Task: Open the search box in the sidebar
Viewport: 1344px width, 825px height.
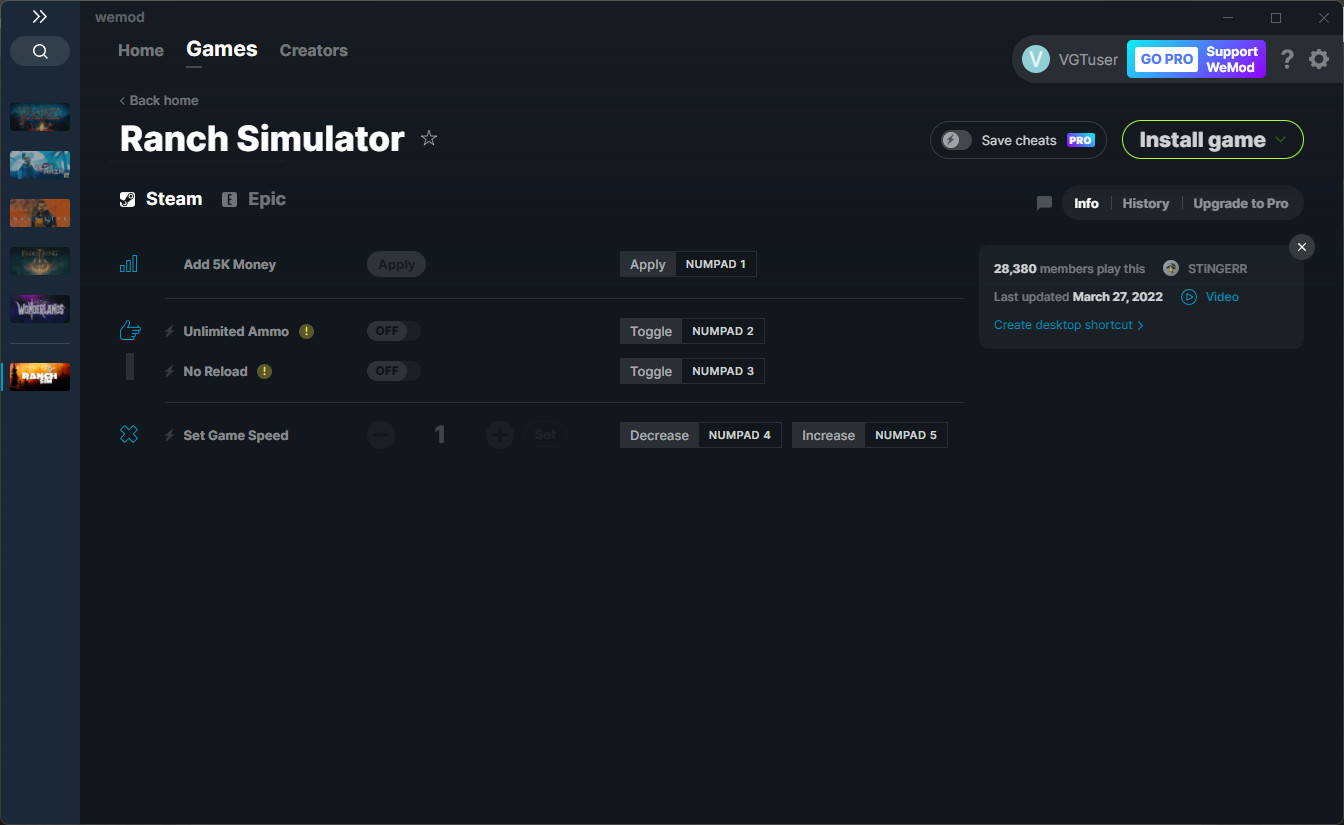Action: 40,51
